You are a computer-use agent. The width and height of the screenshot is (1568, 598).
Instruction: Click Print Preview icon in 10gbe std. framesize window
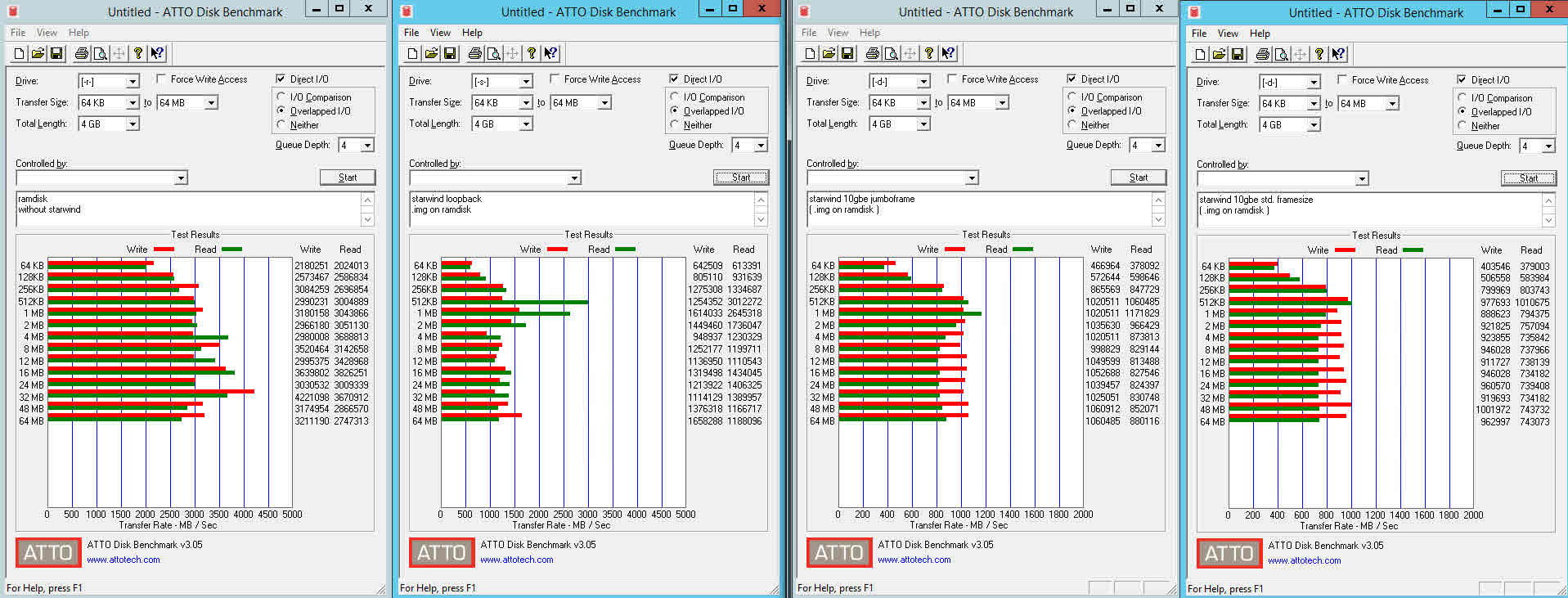[1281, 54]
